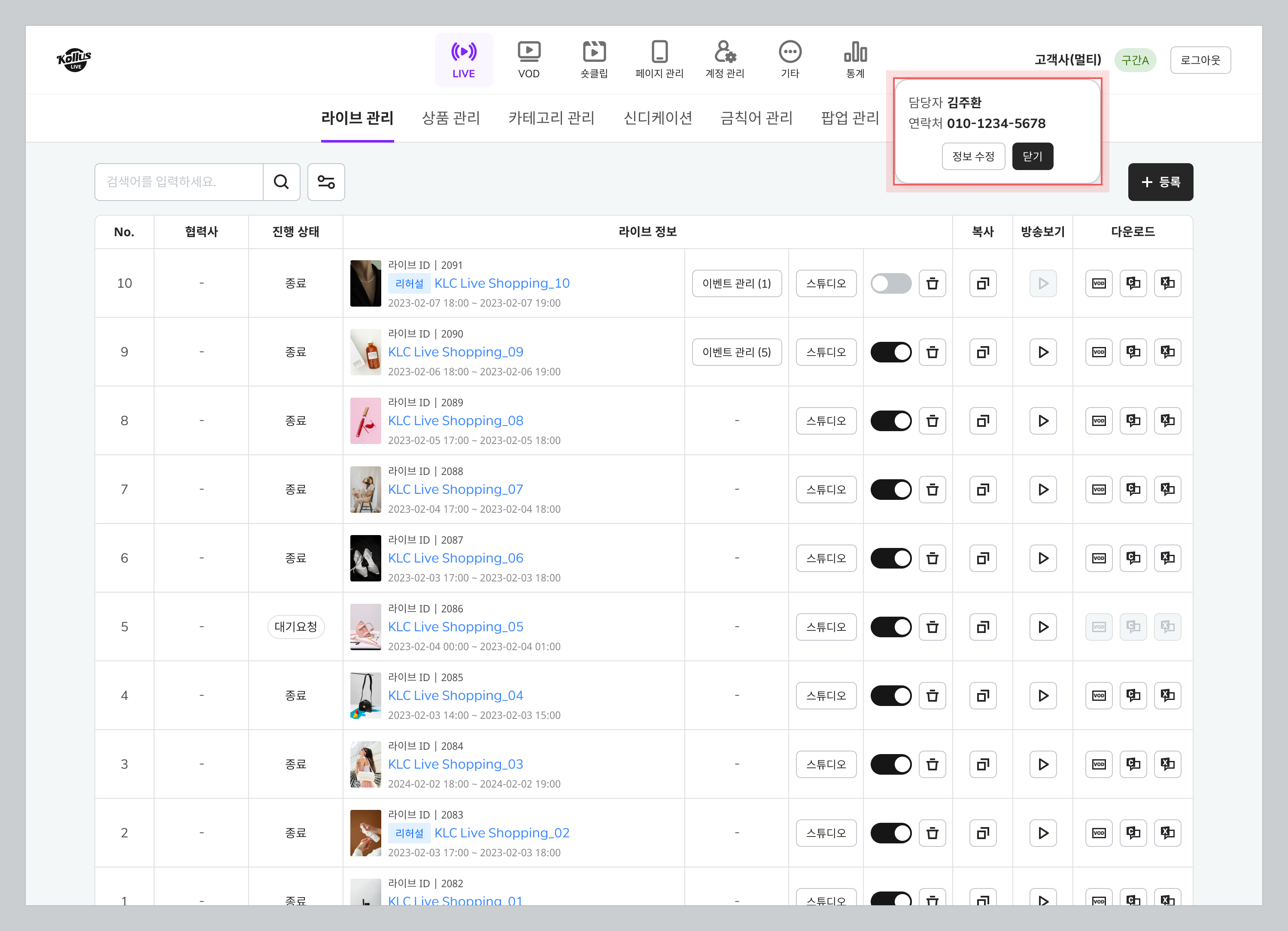
Task: Open the filter settings icon
Action: pyautogui.click(x=326, y=182)
